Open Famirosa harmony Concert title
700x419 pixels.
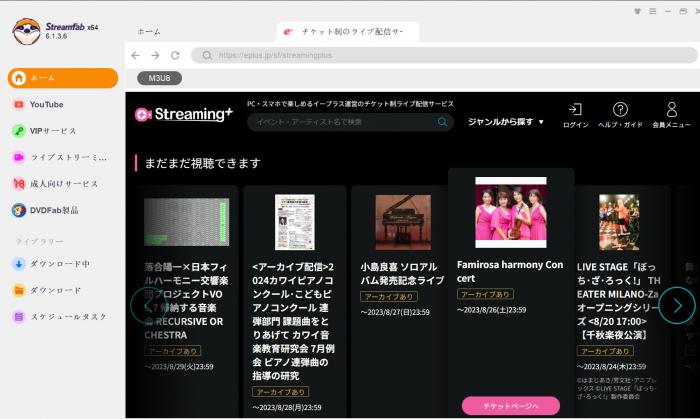[510, 271]
